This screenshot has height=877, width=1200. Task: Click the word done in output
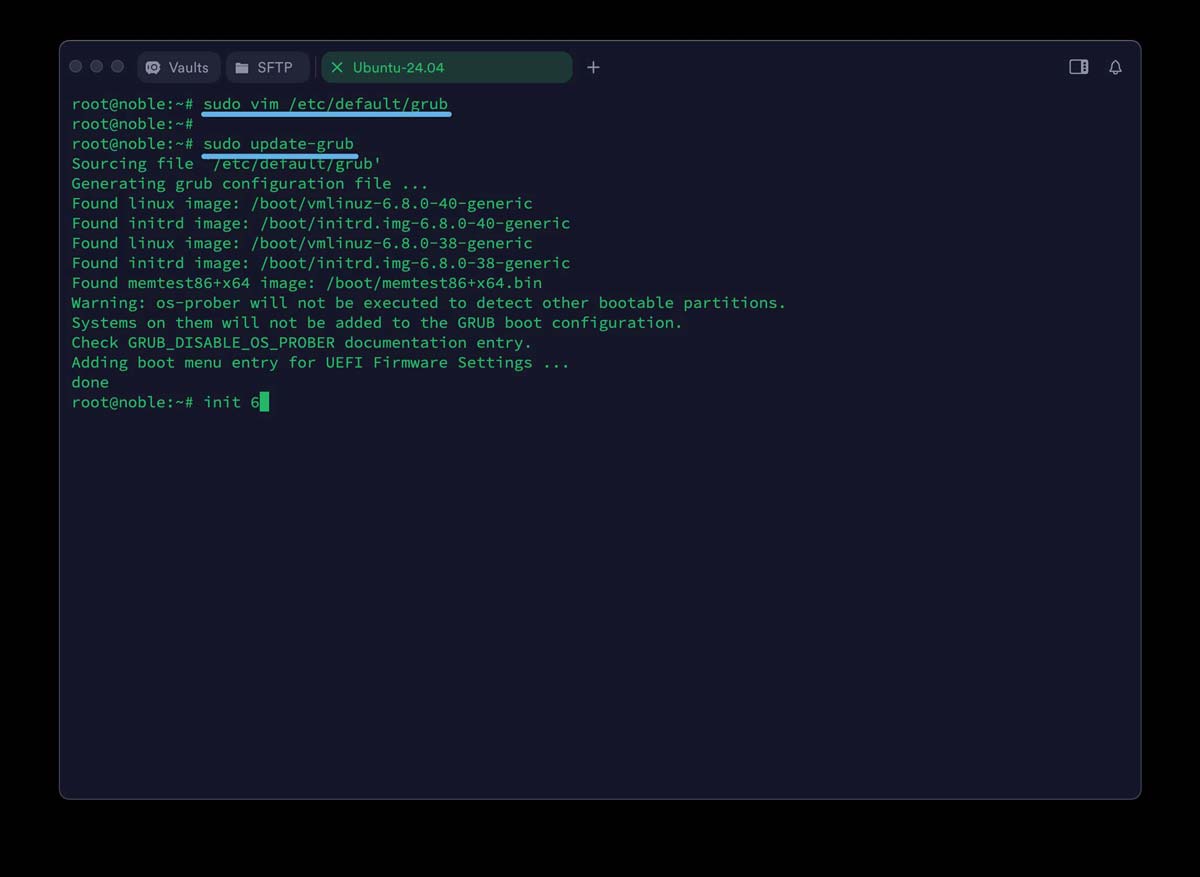tap(90, 382)
